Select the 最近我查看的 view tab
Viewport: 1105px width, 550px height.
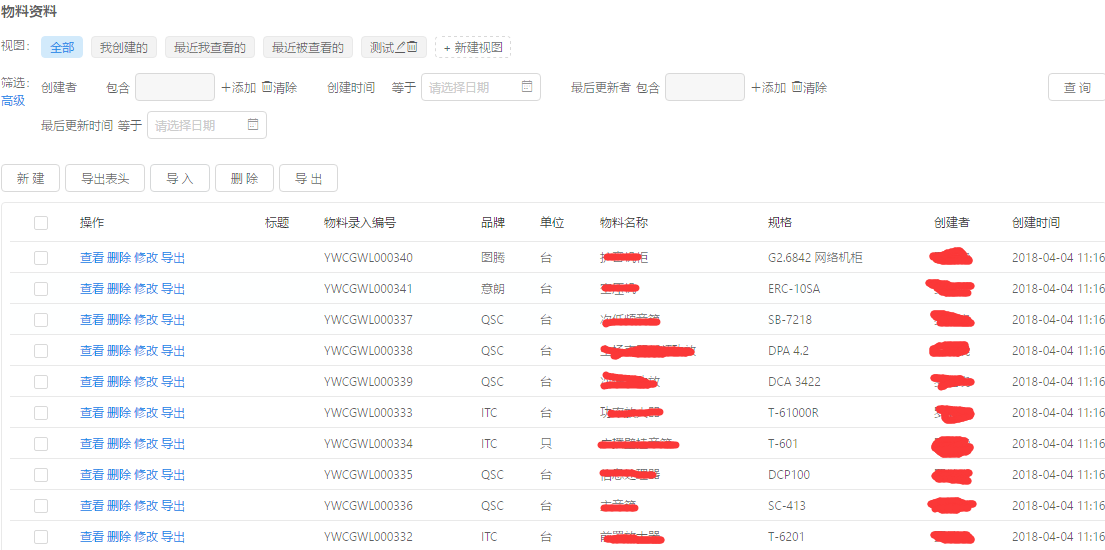click(210, 47)
